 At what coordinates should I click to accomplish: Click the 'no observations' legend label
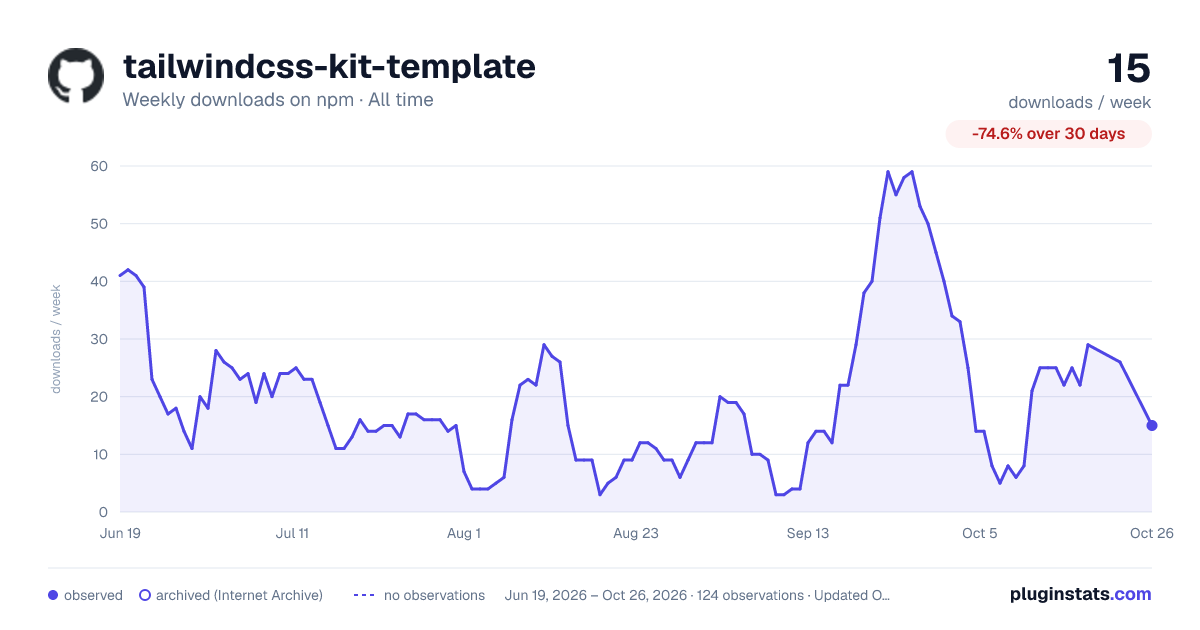[x=434, y=595]
